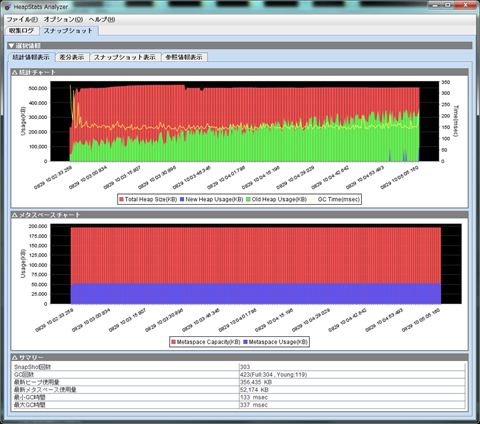Switch to the 差分表示 tab
The height and width of the screenshot is (424, 480).
[x=72, y=57]
